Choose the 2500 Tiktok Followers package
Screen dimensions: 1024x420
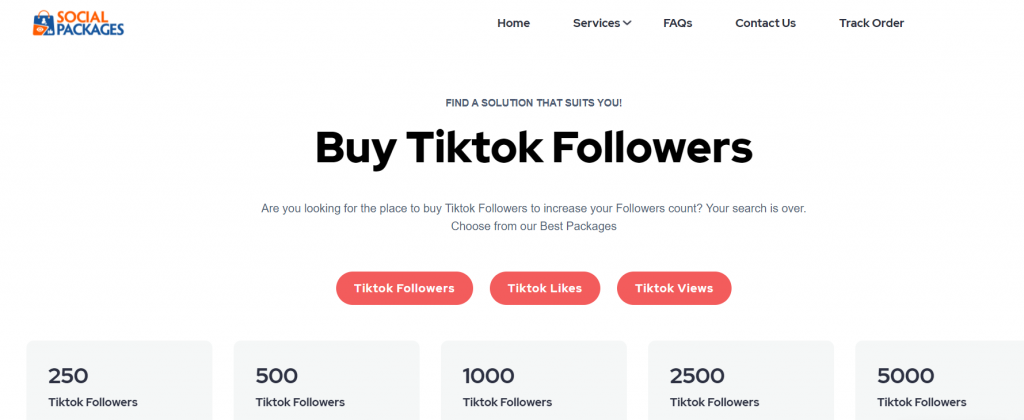[741, 380]
